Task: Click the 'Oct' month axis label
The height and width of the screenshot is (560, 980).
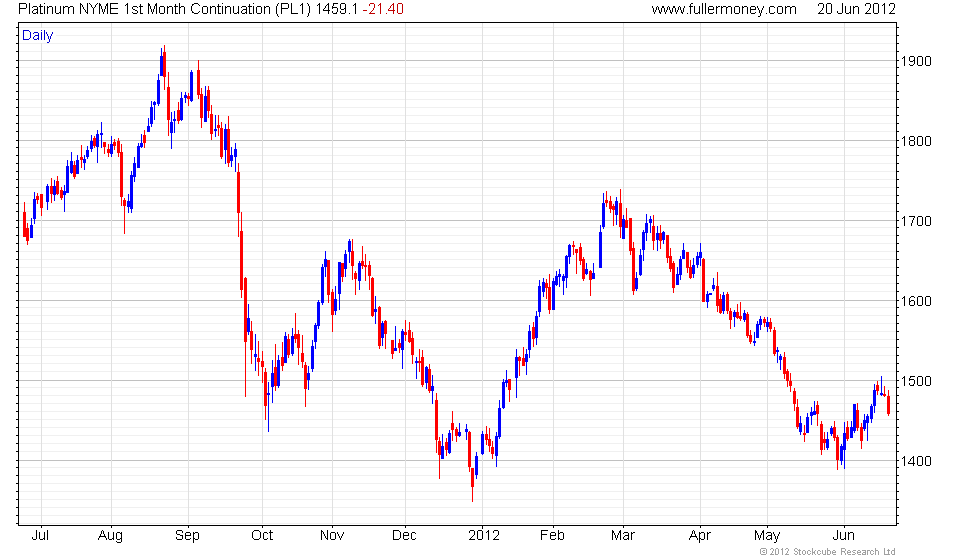Action: coord(262,536)
